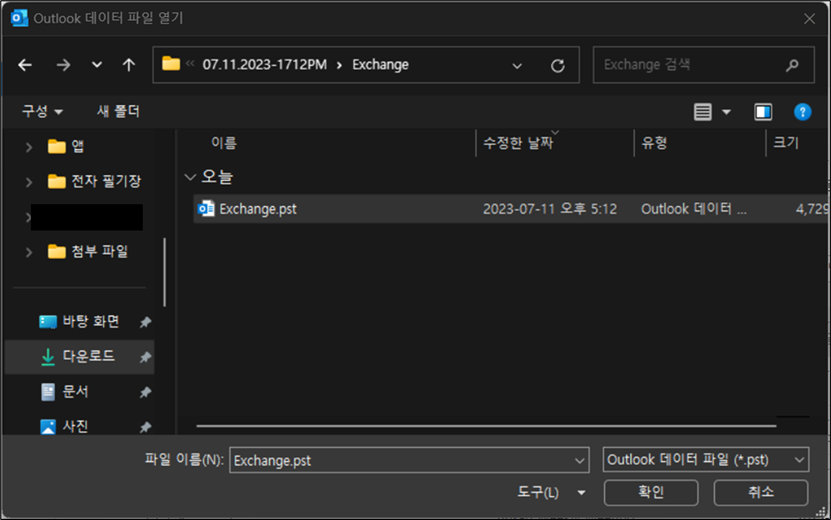Open 다운로드 quick access
Image resolution: width=831 pixels, height=520 pixels.
tap(79, 356)
